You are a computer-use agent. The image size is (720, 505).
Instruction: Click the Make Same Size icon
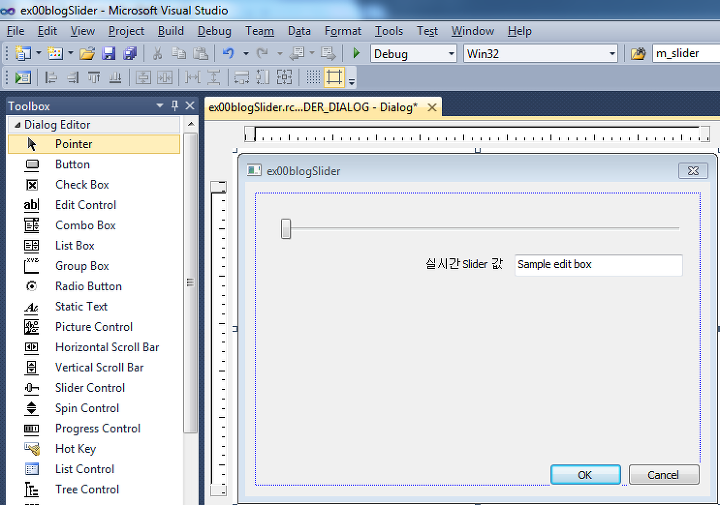tap(284, 77)
